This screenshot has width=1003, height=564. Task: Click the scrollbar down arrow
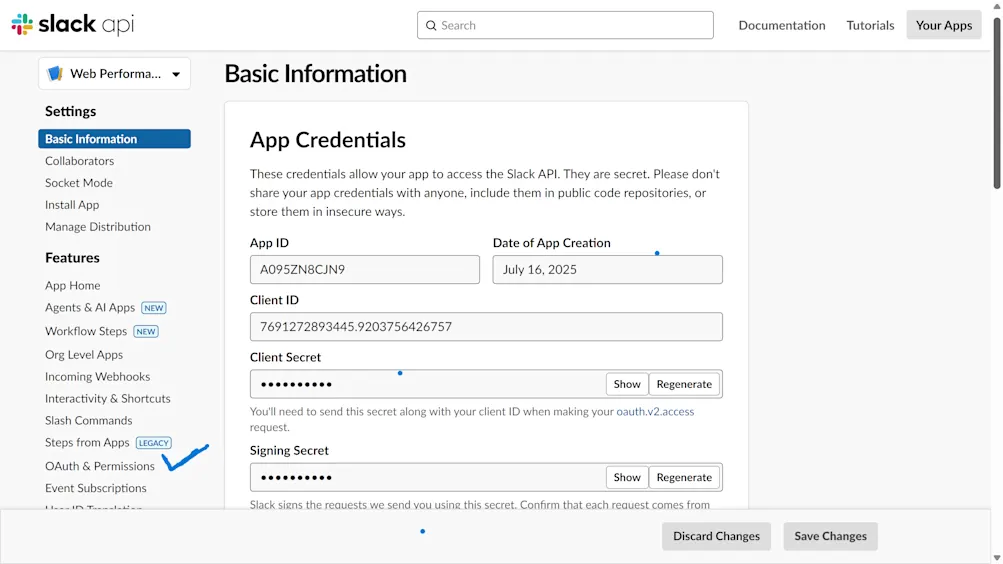(997, 558)
